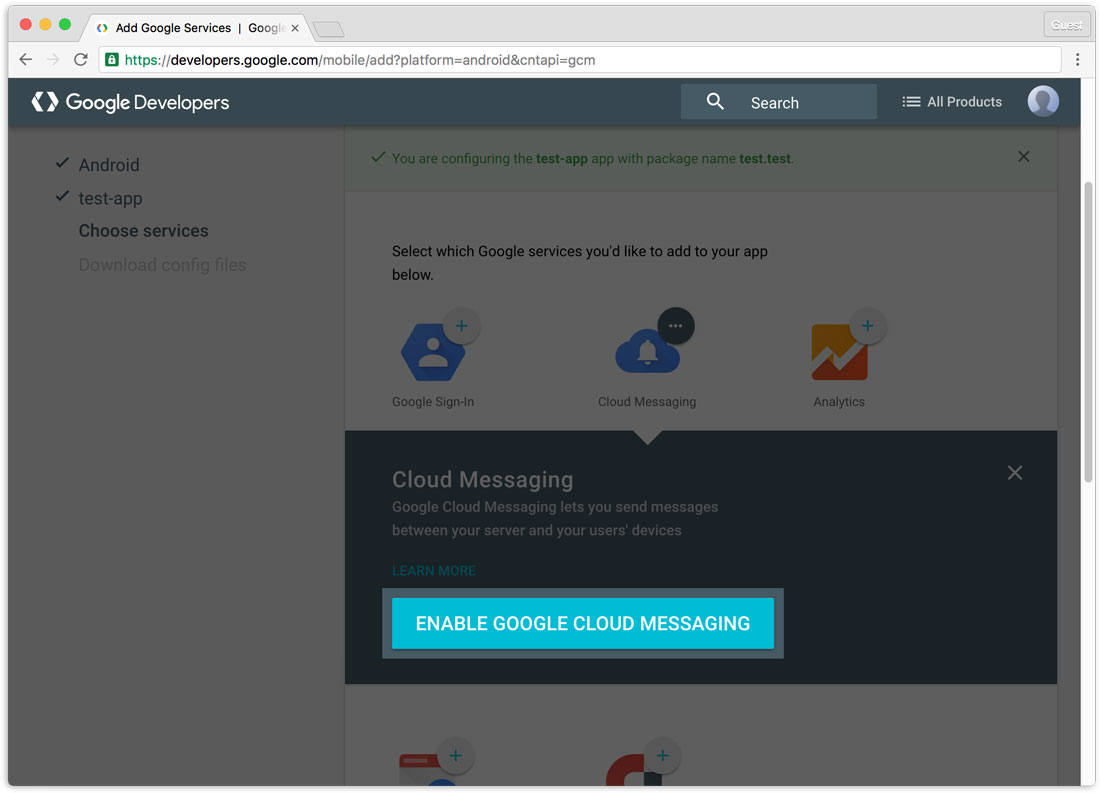Click the URL address bar
Image resolution: width=1100 pixels, height=793 pixels.
579,60
